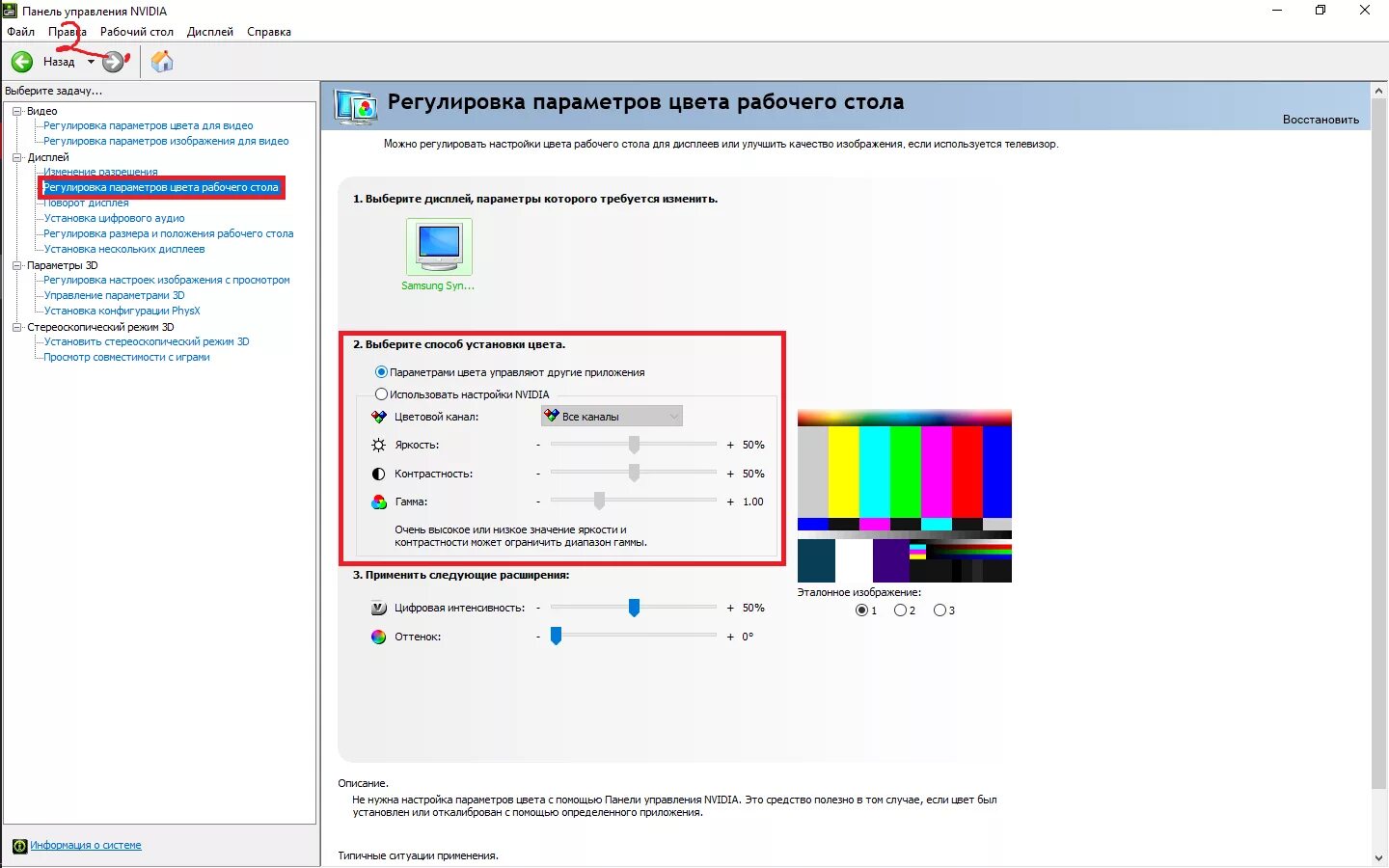Collapse the Стереоскопический режим 3D section
Screen dimensions: 1389x868
[x=16, y=327]
